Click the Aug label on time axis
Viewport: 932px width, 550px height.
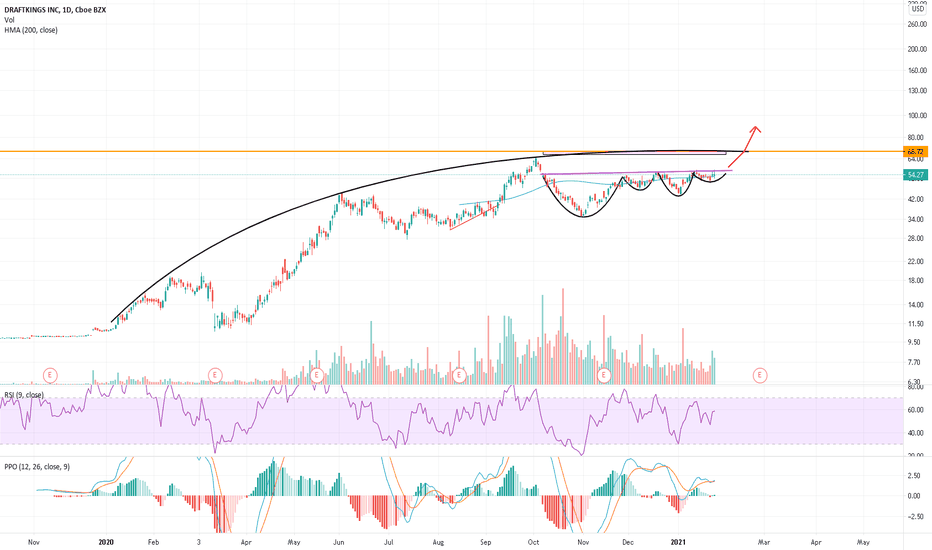coord(438,542)
